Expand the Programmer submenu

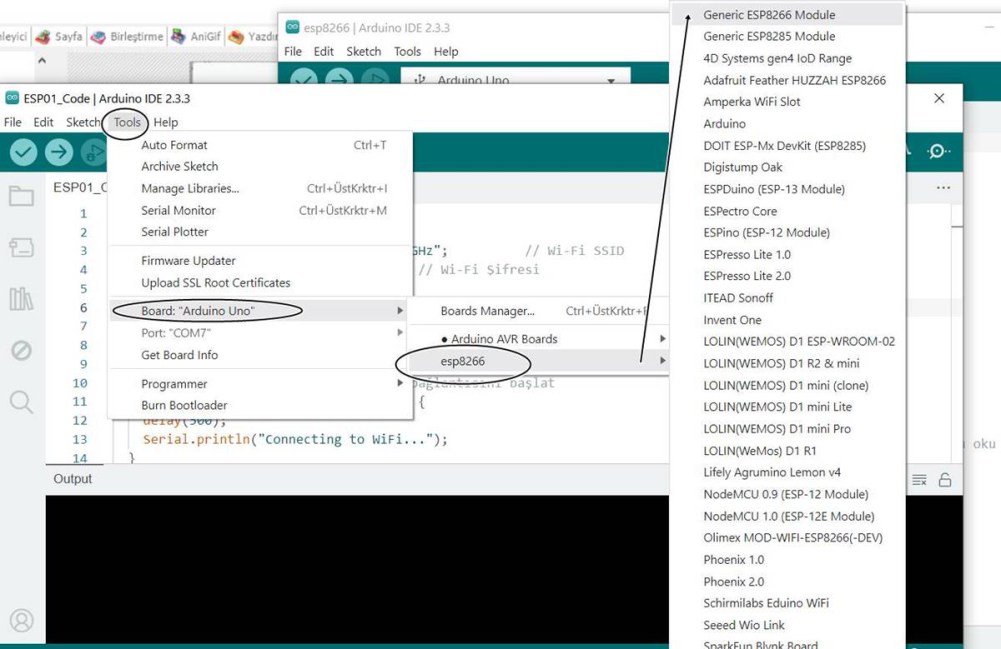coord(260,384)
